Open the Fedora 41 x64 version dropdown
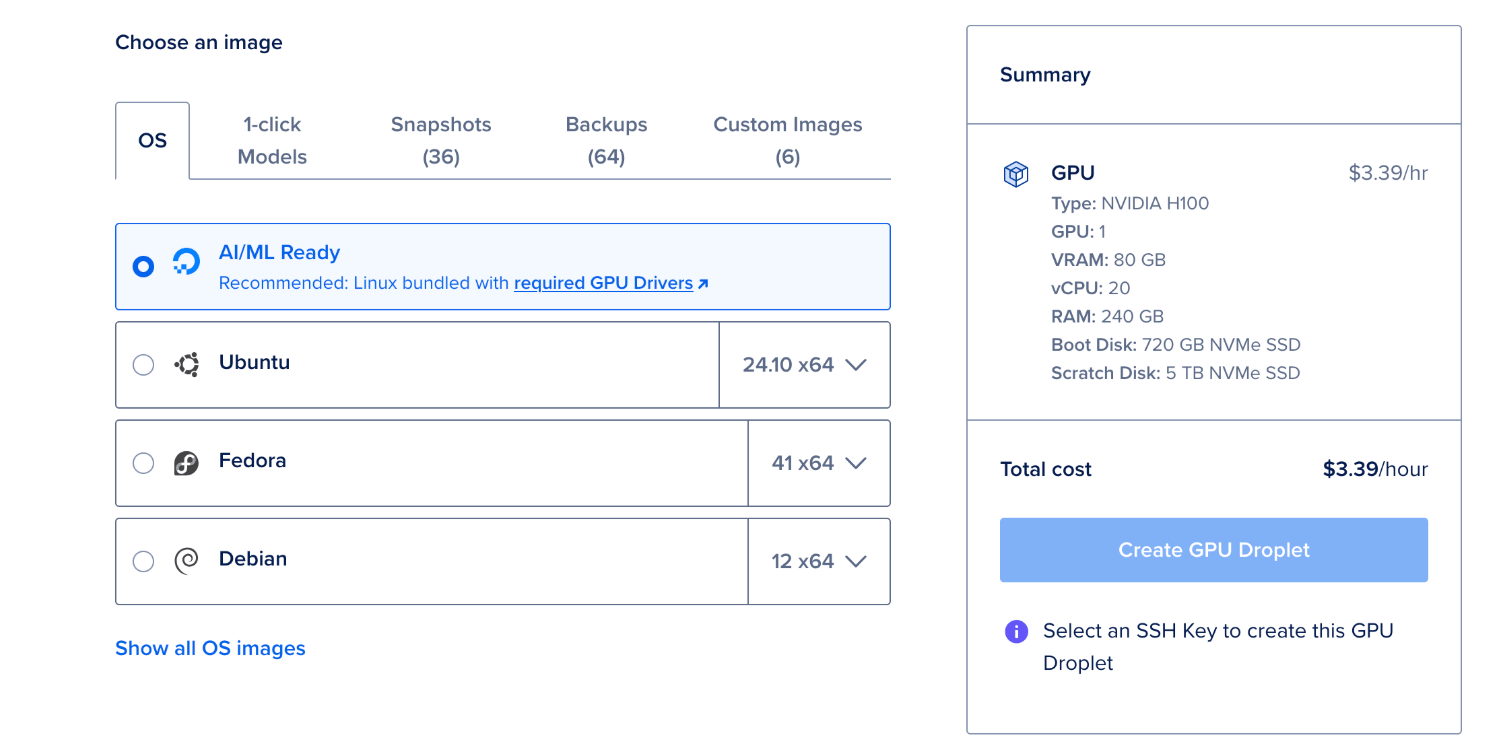Viewport: 1510px width, 750px height. pos(819,463)
